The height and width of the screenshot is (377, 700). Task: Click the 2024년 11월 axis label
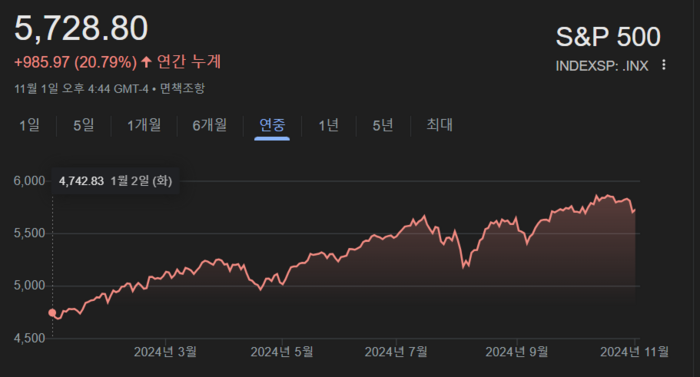(x=634, y=352)
